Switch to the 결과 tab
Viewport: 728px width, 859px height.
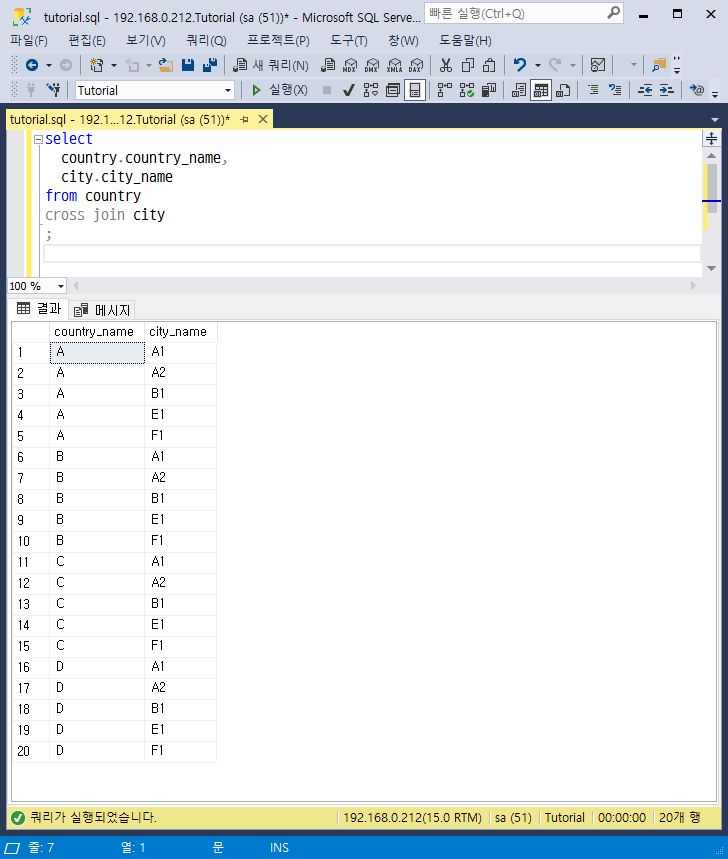tap(39, 308)
